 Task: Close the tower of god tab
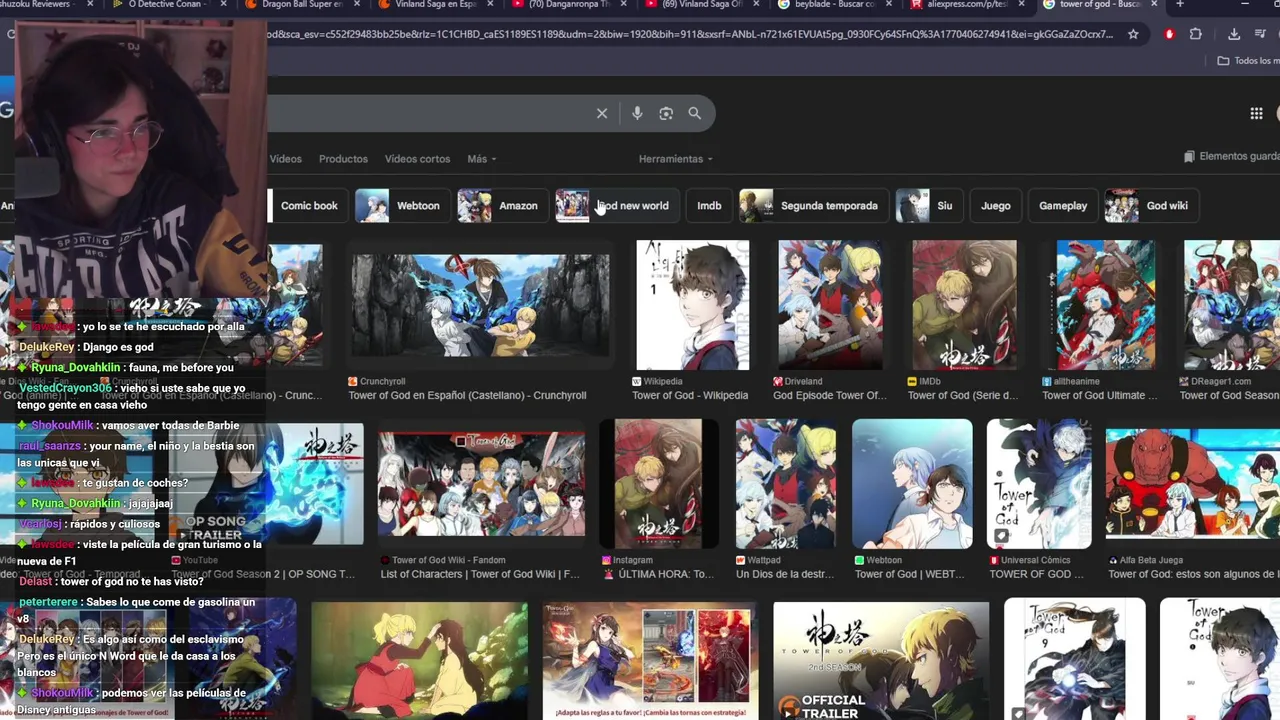coord(1153,5)
